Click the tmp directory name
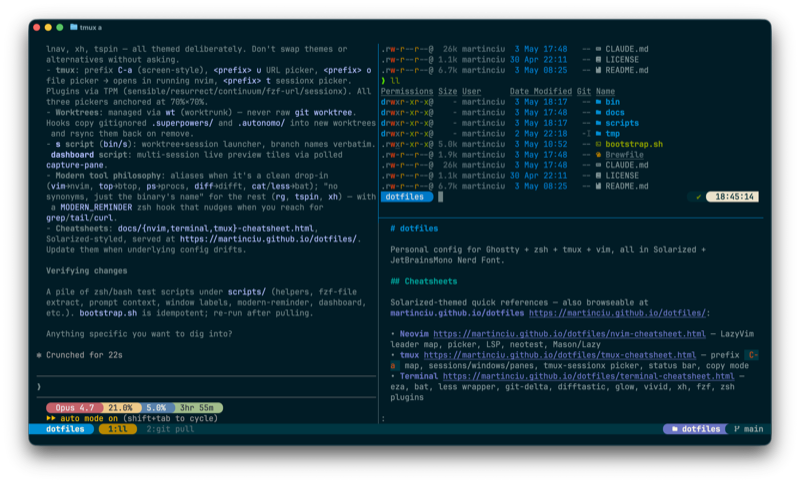 [612, 134]
